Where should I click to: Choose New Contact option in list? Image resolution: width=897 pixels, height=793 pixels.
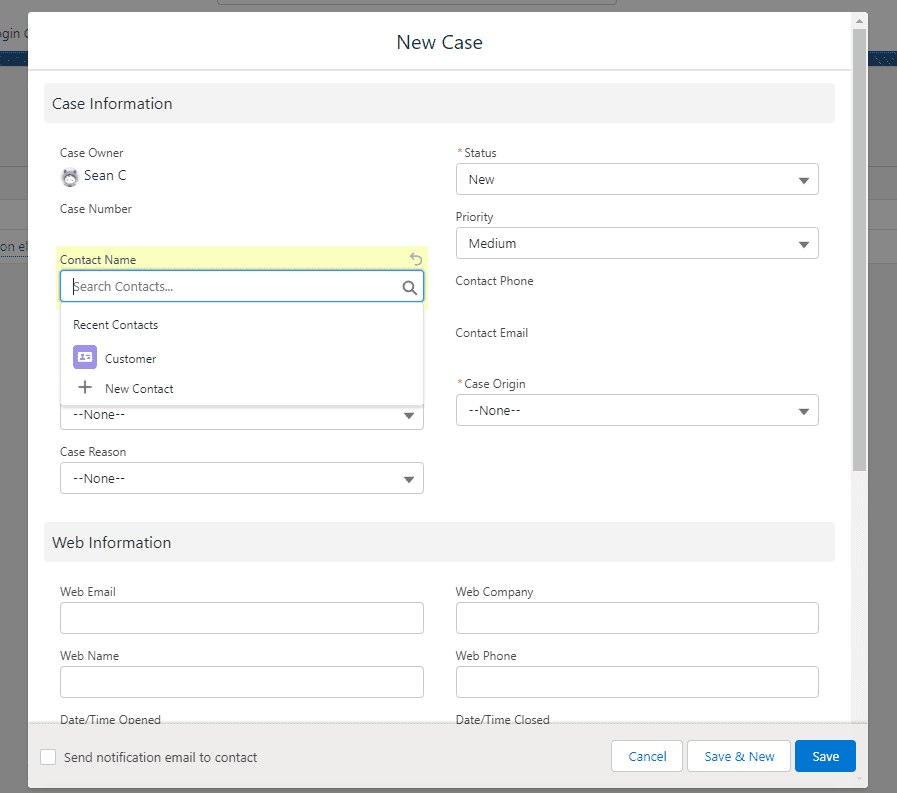139,389
